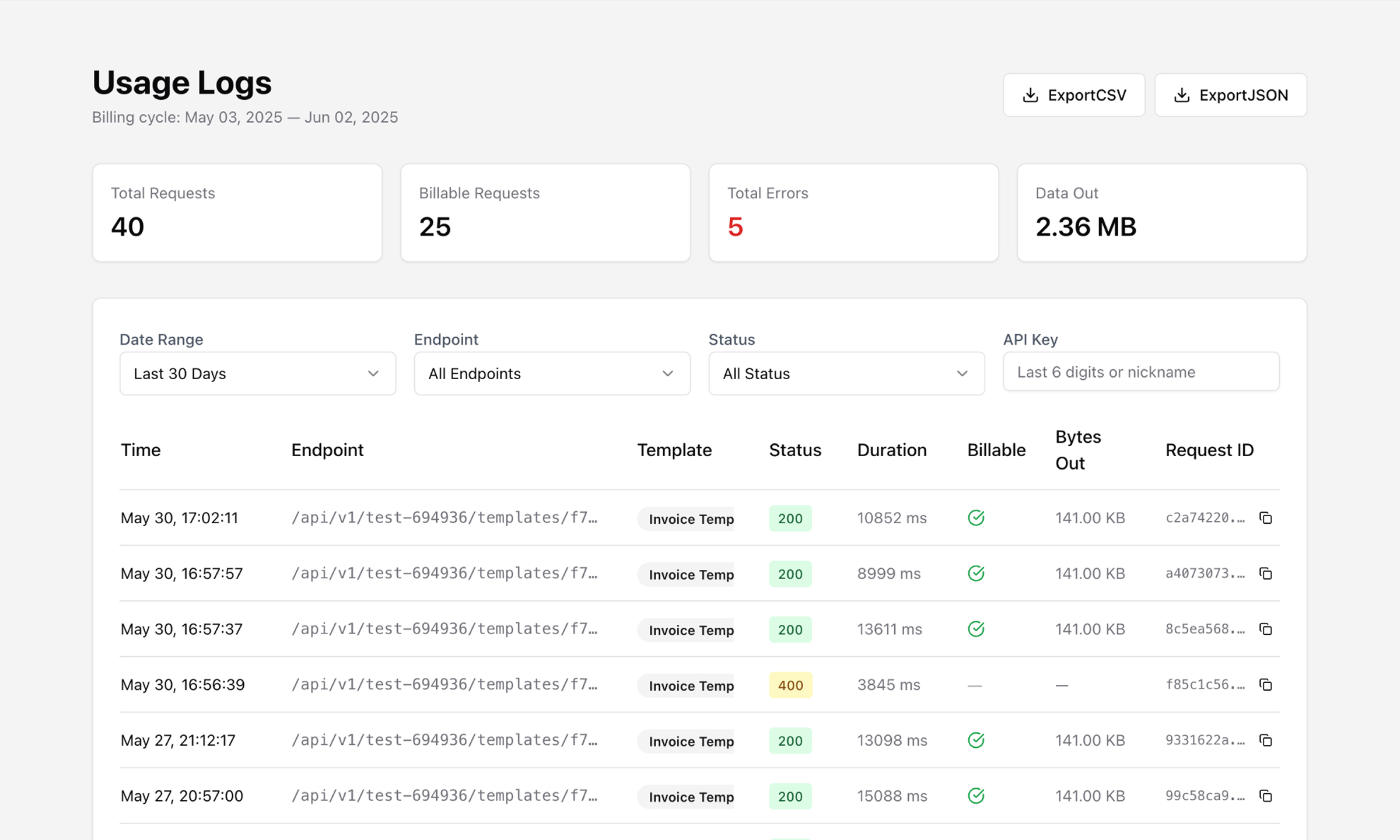Click billable checkmark for May 27, 21:12:17 row

[x=976, y=740]
